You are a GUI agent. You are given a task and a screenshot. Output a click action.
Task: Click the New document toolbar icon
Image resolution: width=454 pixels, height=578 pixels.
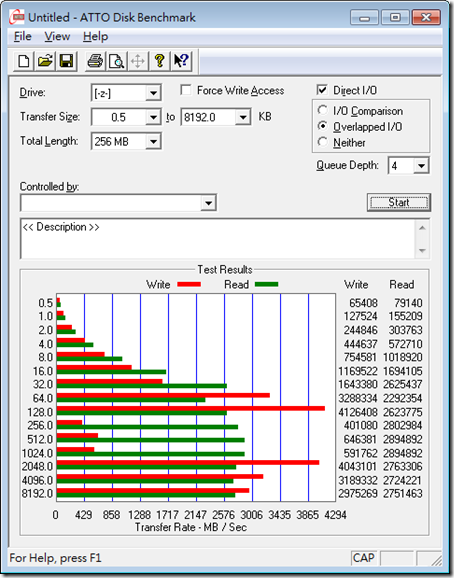[24, 61]
